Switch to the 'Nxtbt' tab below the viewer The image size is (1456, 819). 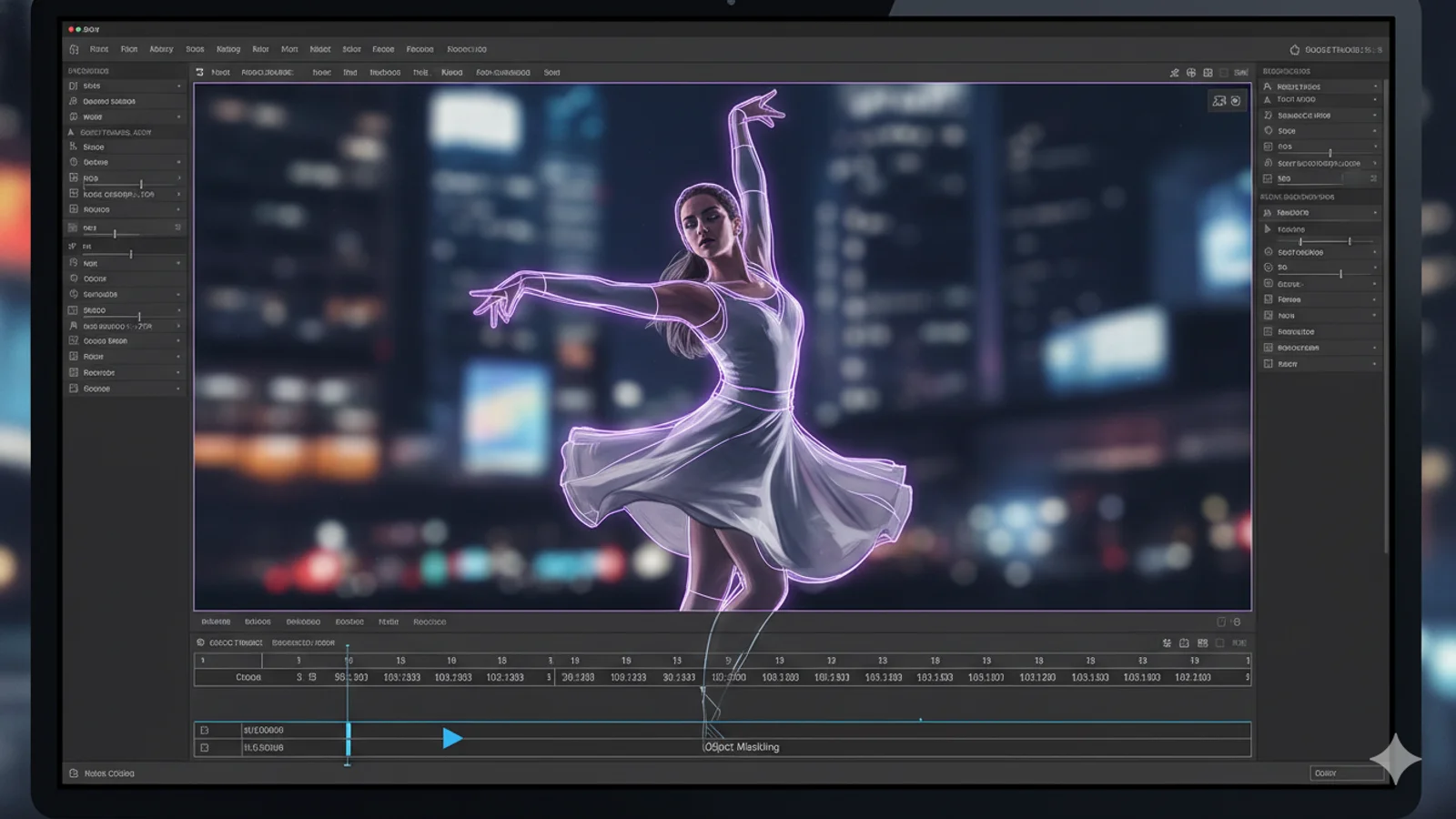(389, 622)
